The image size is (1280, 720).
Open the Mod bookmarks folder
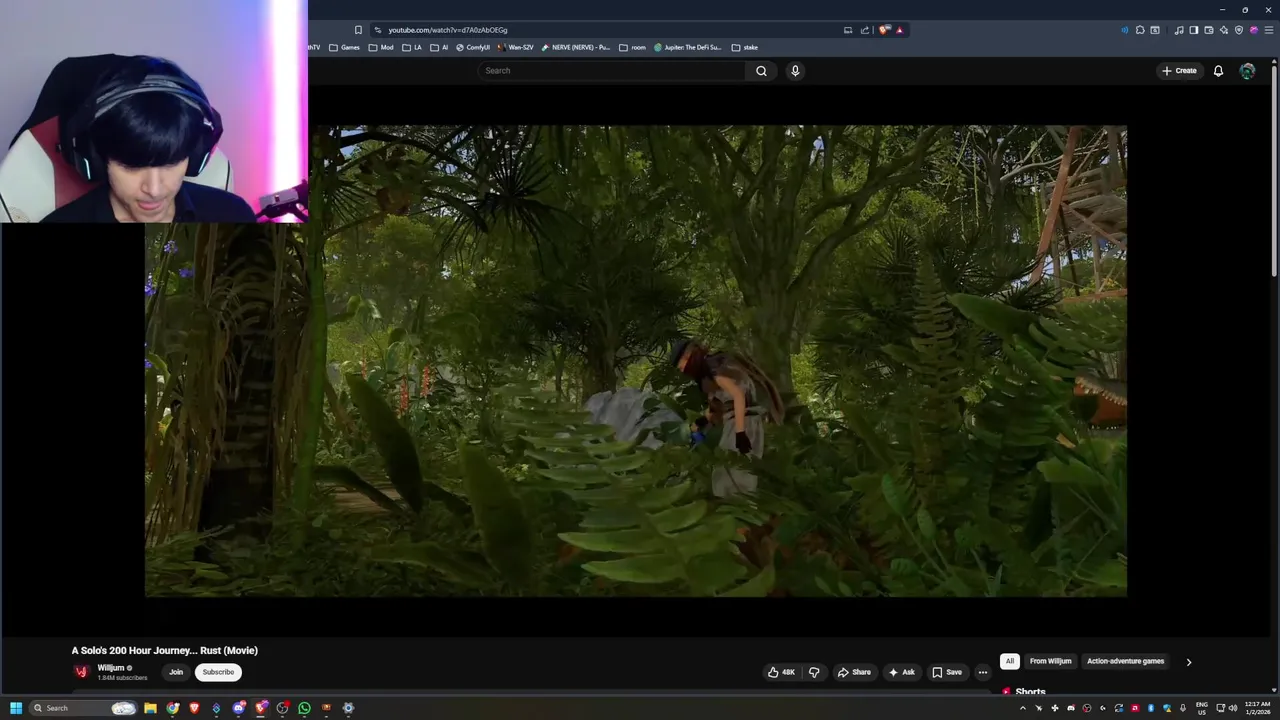(x=381, y=47)
